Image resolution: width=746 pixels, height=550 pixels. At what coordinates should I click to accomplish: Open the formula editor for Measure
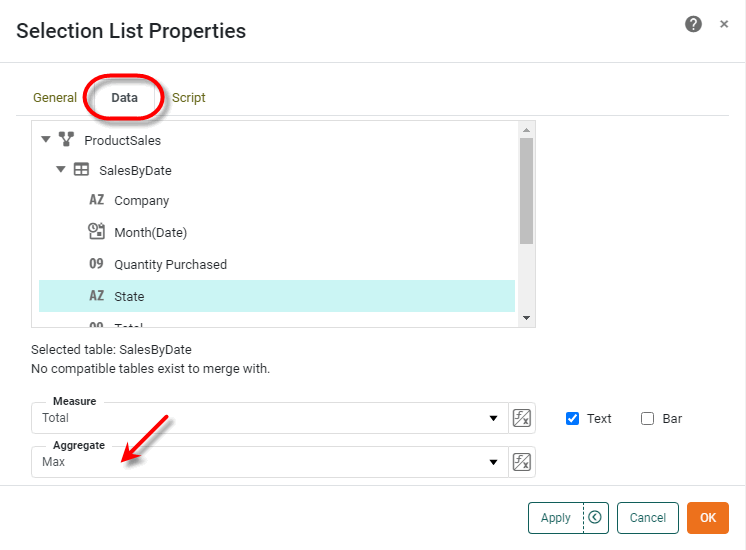(522, 418)
